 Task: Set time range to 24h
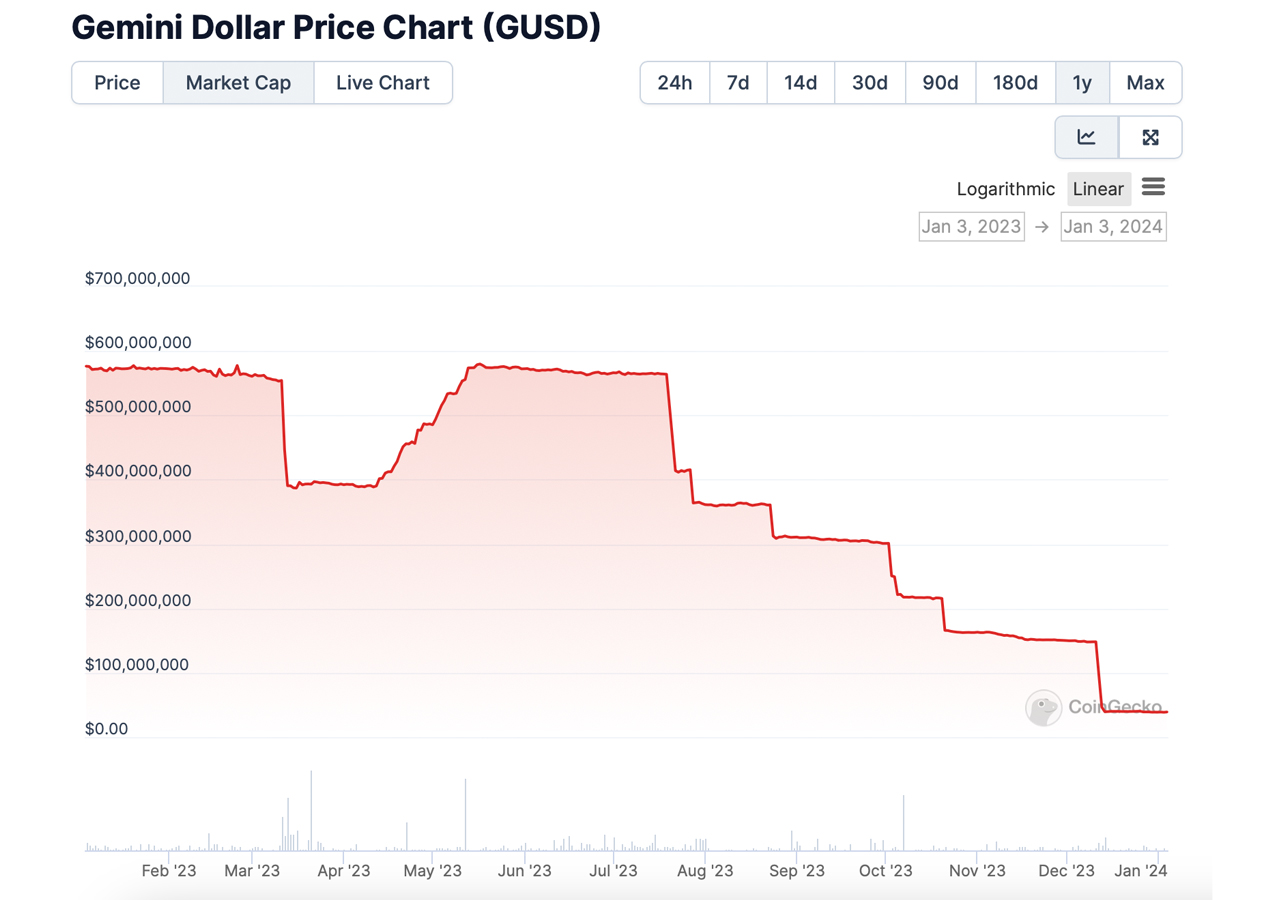(x=675, y=83)
